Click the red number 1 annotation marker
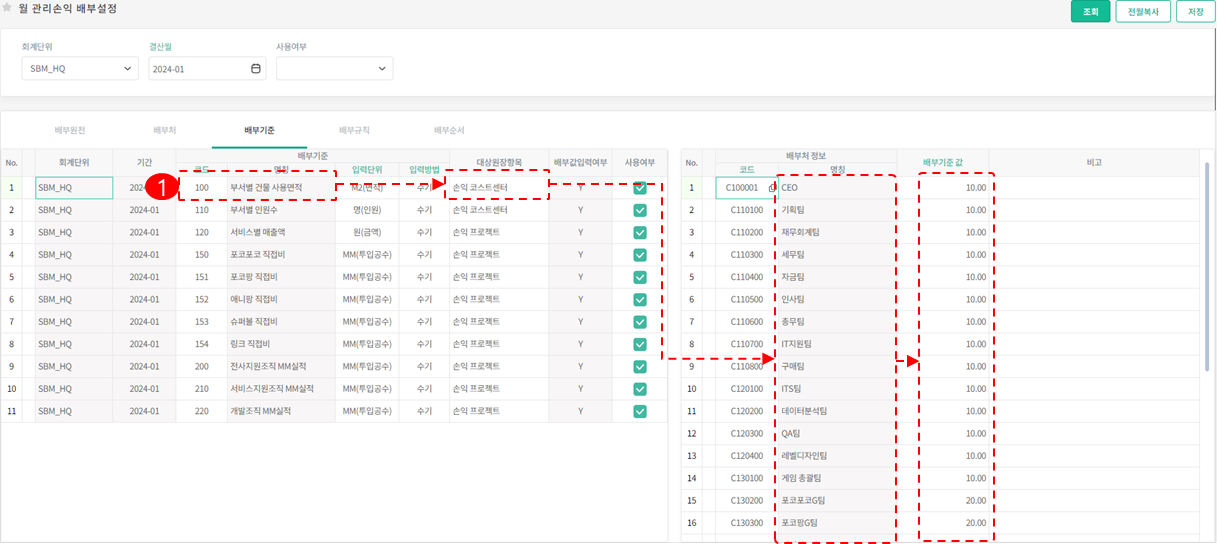1217x544 pixels. coord(162,187)
